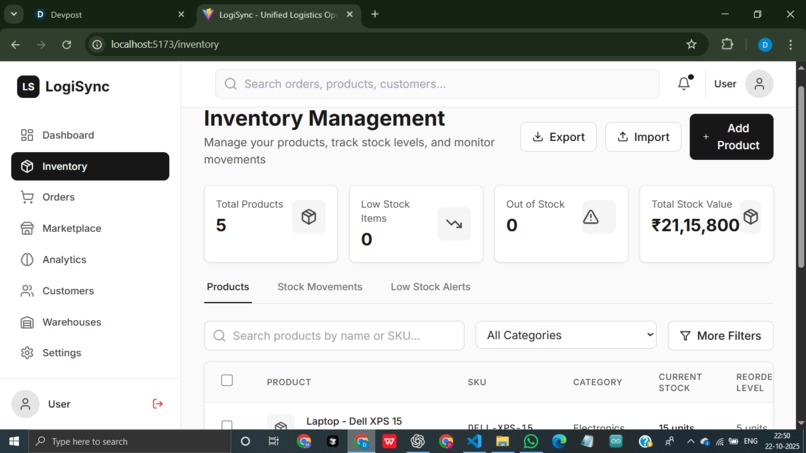Click the sidebar user avatar at bottom
This screenshot has height=453, width=806.
click(25, 404)
